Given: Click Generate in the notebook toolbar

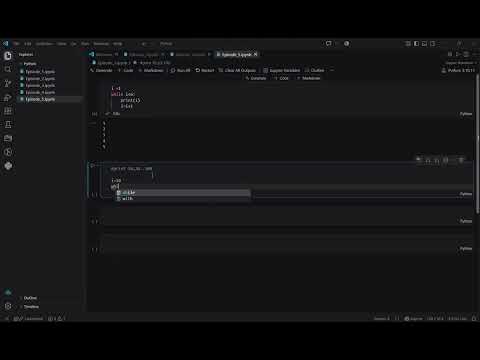Looking at the screenshot, I should point(101,70).
